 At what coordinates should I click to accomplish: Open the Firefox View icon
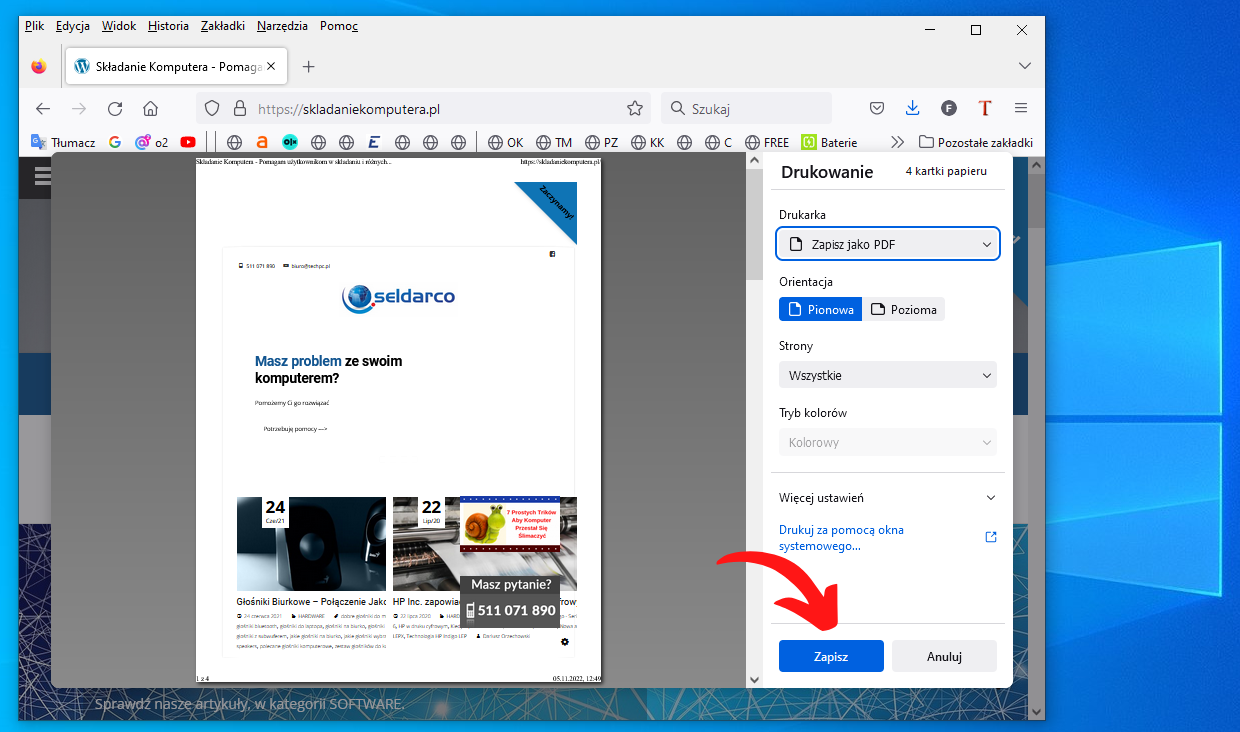pos(38,67)
